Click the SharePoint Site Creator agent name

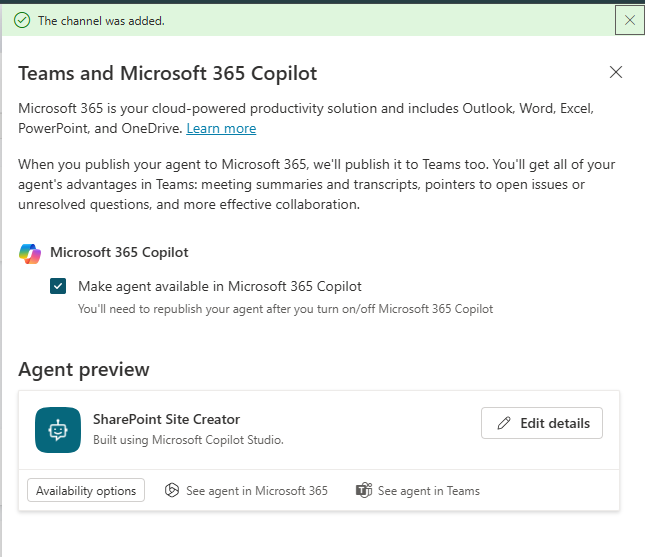(x=166, y=419)
